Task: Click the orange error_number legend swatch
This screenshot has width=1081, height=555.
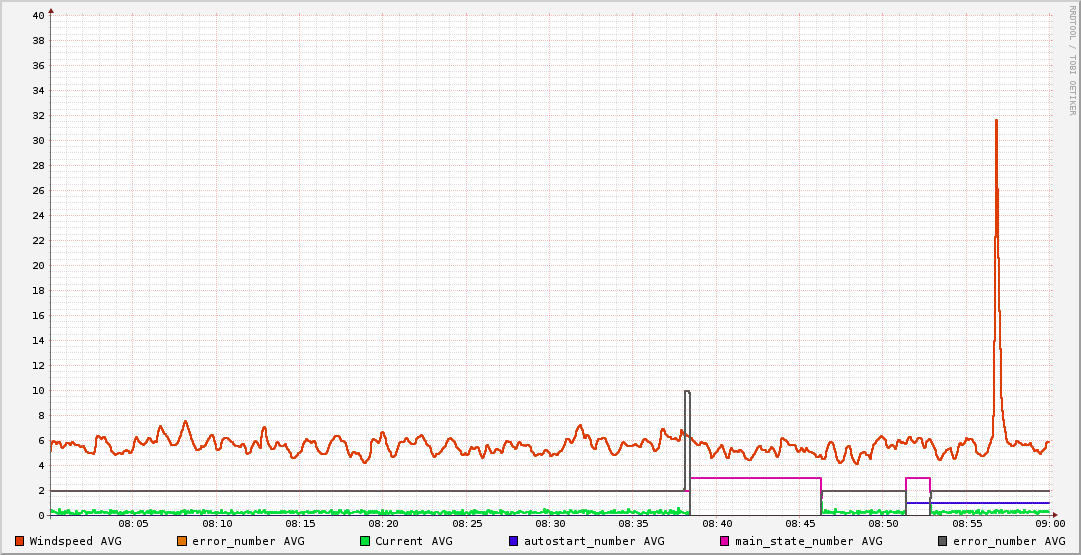Action: click(x=182, y=541)
